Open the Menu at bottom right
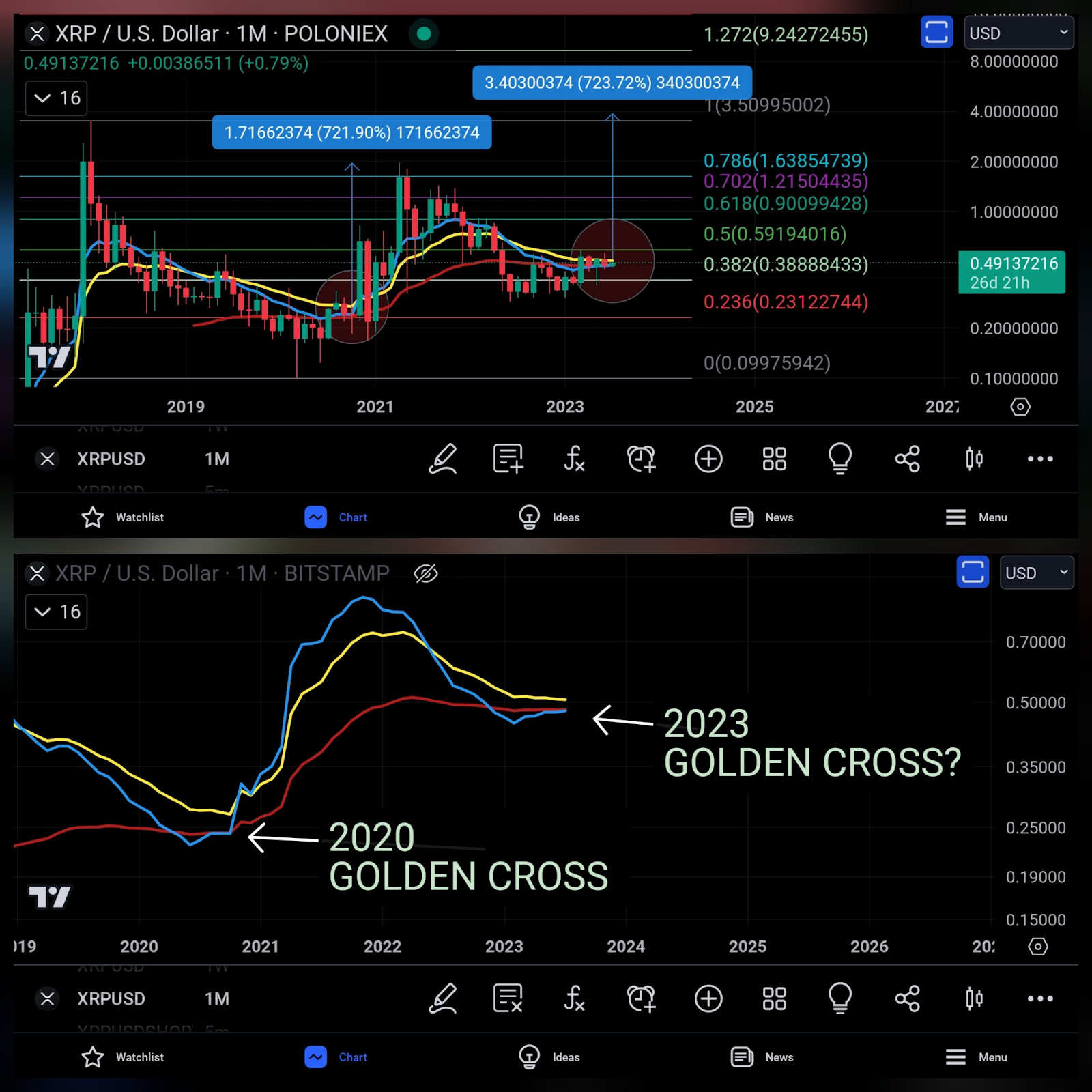 tap(976, 517)
